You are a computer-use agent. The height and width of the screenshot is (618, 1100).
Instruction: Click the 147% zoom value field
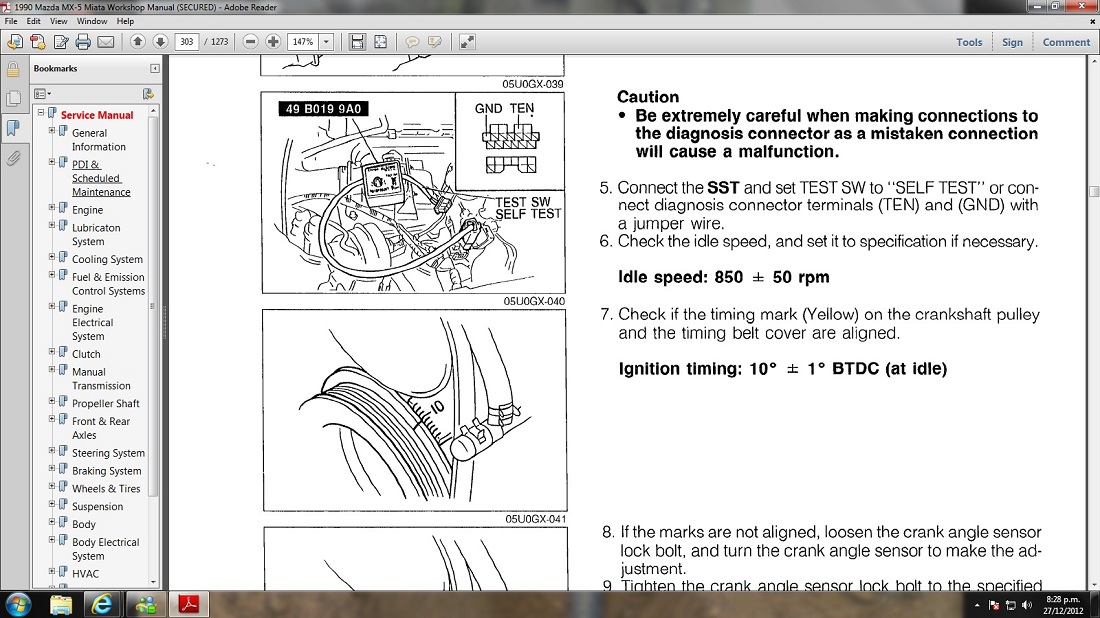pos(303,41)
